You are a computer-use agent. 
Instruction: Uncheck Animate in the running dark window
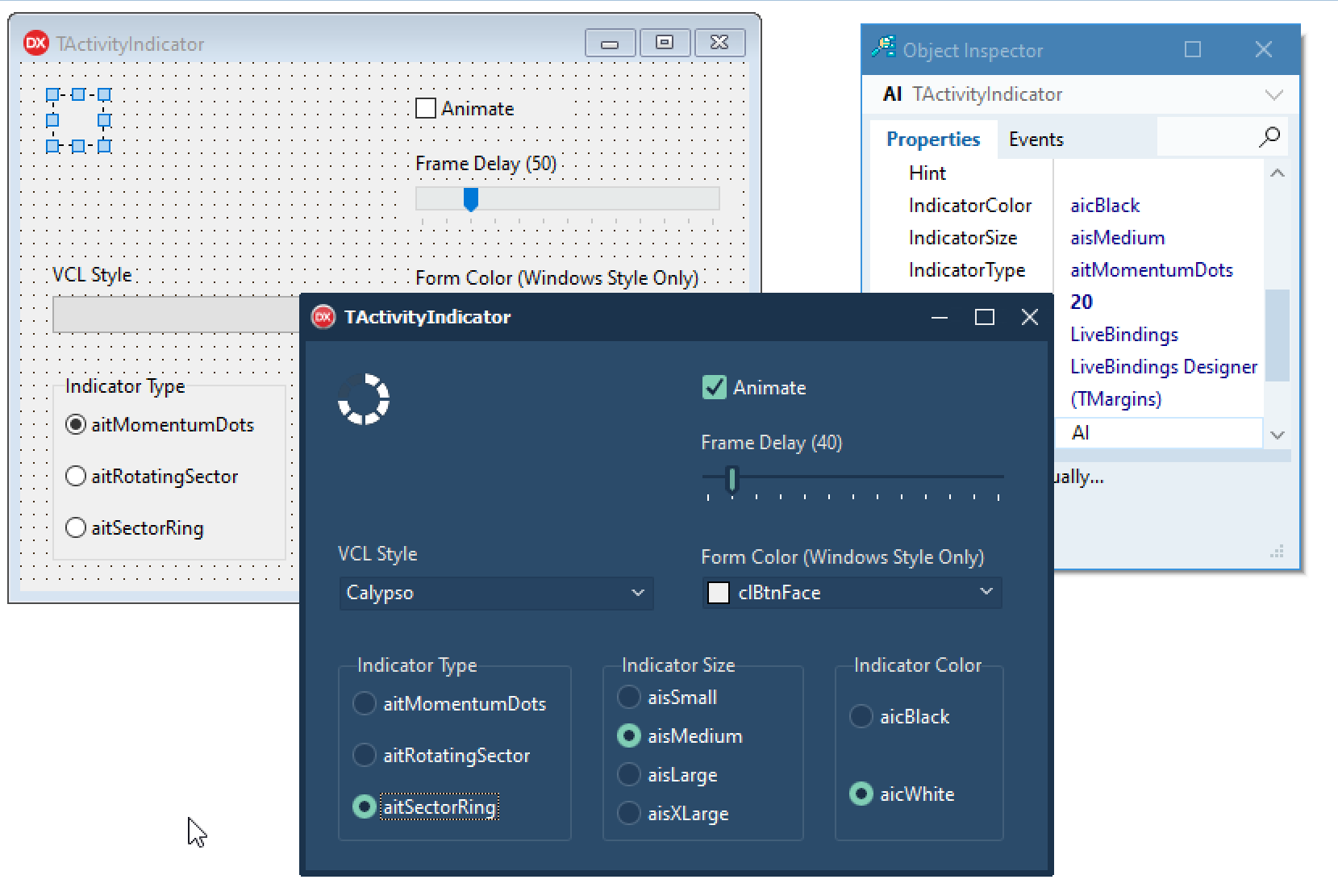[x=715, y=388]
